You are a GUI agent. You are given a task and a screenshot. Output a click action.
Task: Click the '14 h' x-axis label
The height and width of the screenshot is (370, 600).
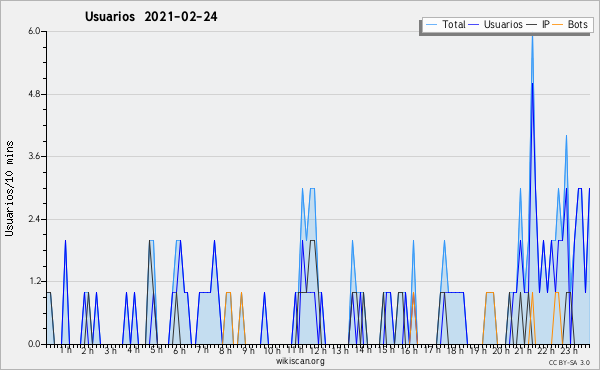(x=363, y=350)
